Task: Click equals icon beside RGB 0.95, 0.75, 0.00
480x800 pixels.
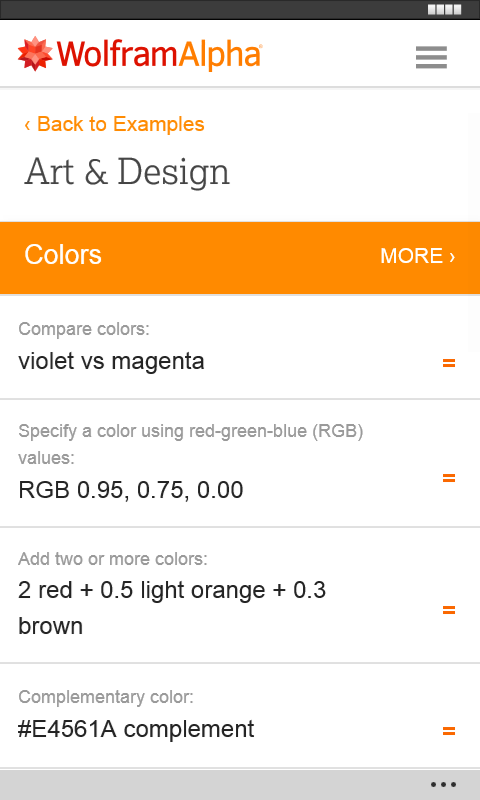Action: (x=448, y=478)
